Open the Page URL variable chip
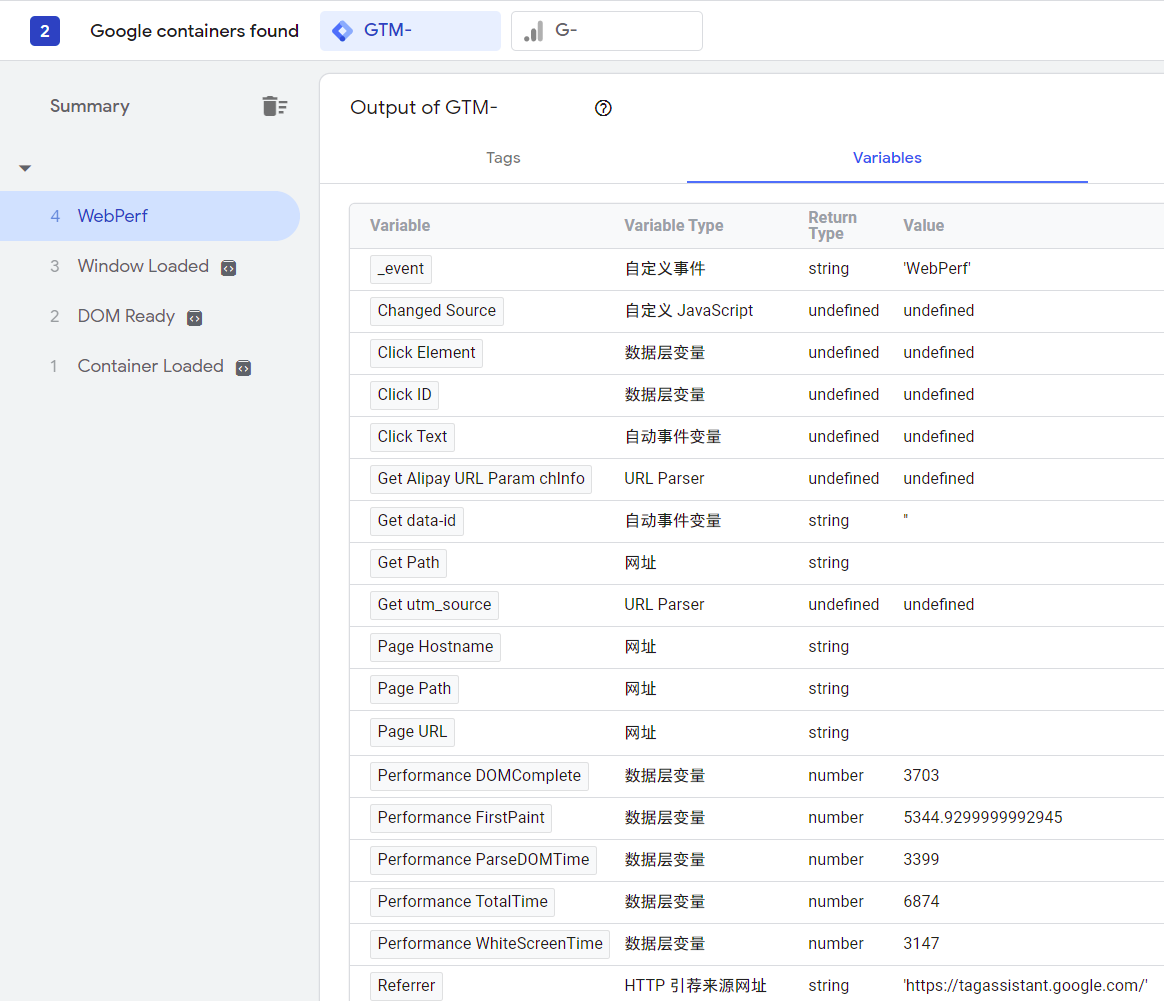1164x1001 pixels. click(x=412, y=732)
